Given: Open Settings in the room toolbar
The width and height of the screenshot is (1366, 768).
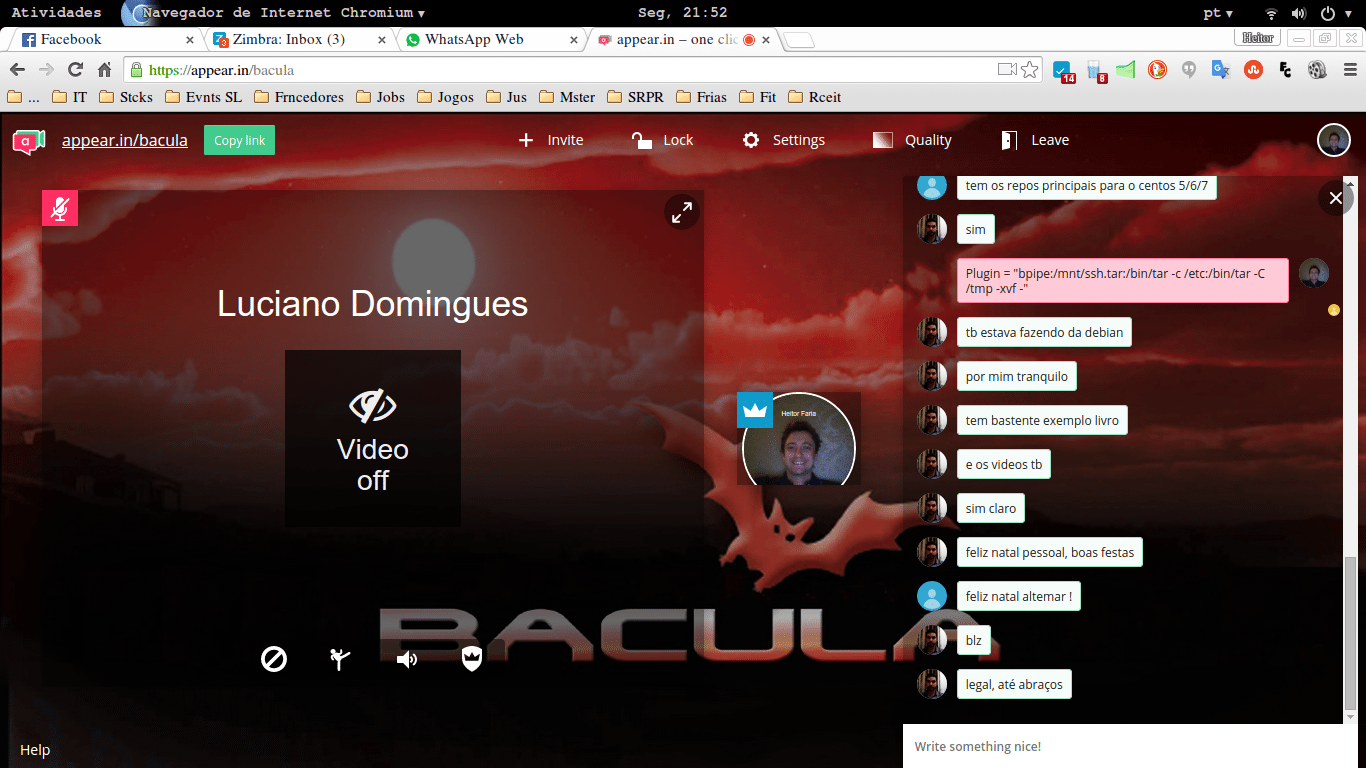Looking at the screenshot, I should click(x=784, y=141).
